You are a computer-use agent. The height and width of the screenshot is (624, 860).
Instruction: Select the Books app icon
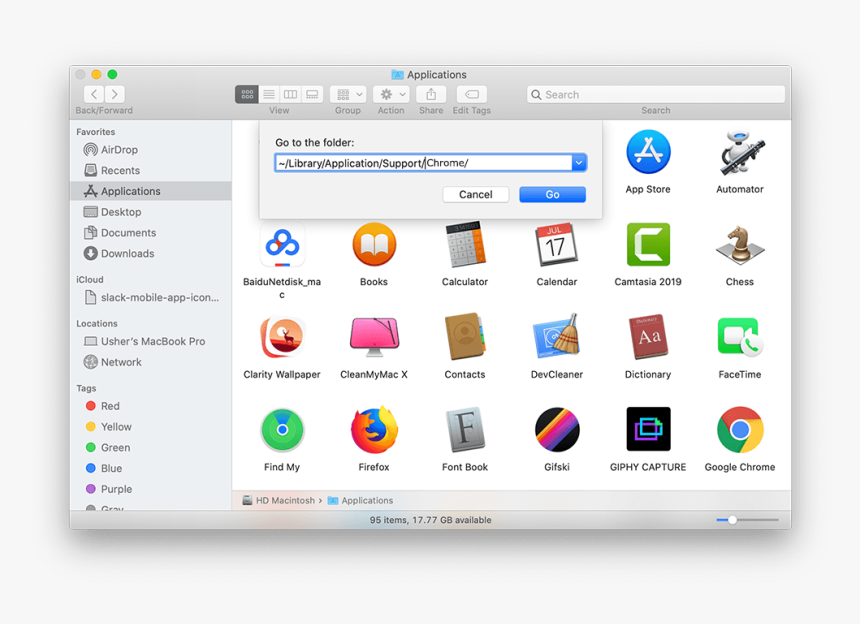374,245
